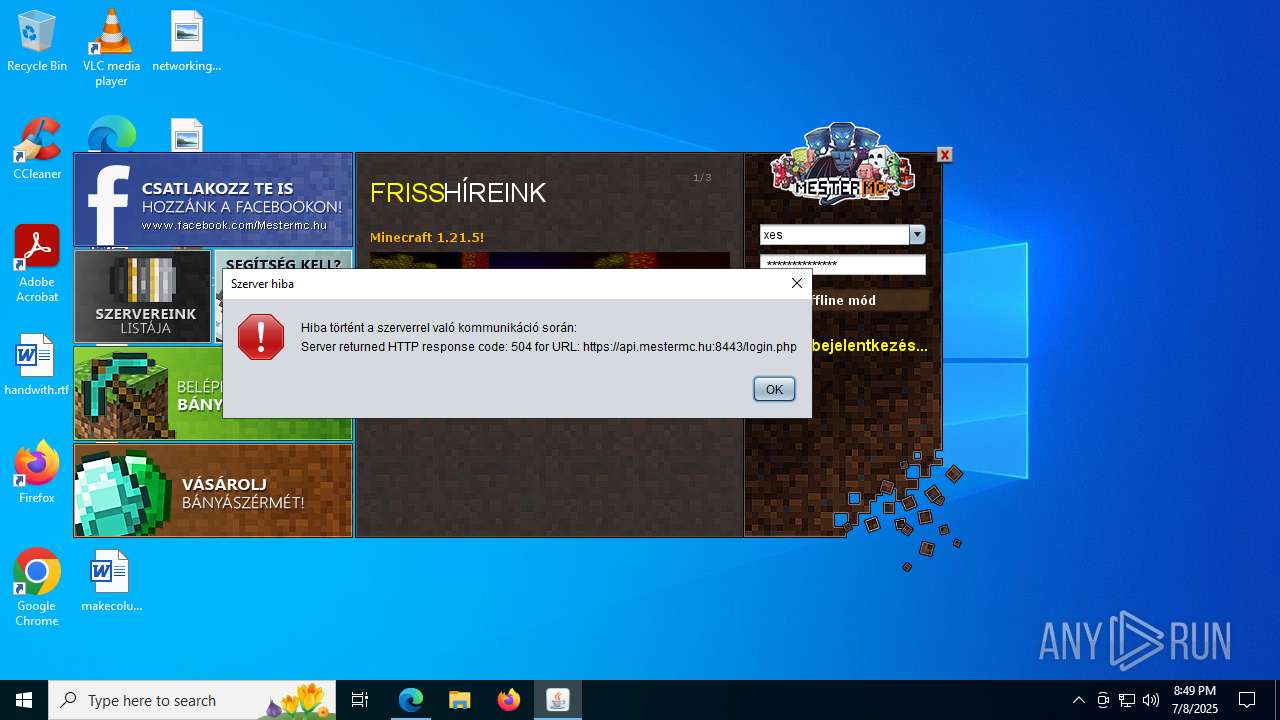The image size is (1280, 720).
Task: Open Task View on taskbar
Action: (360, 700)
